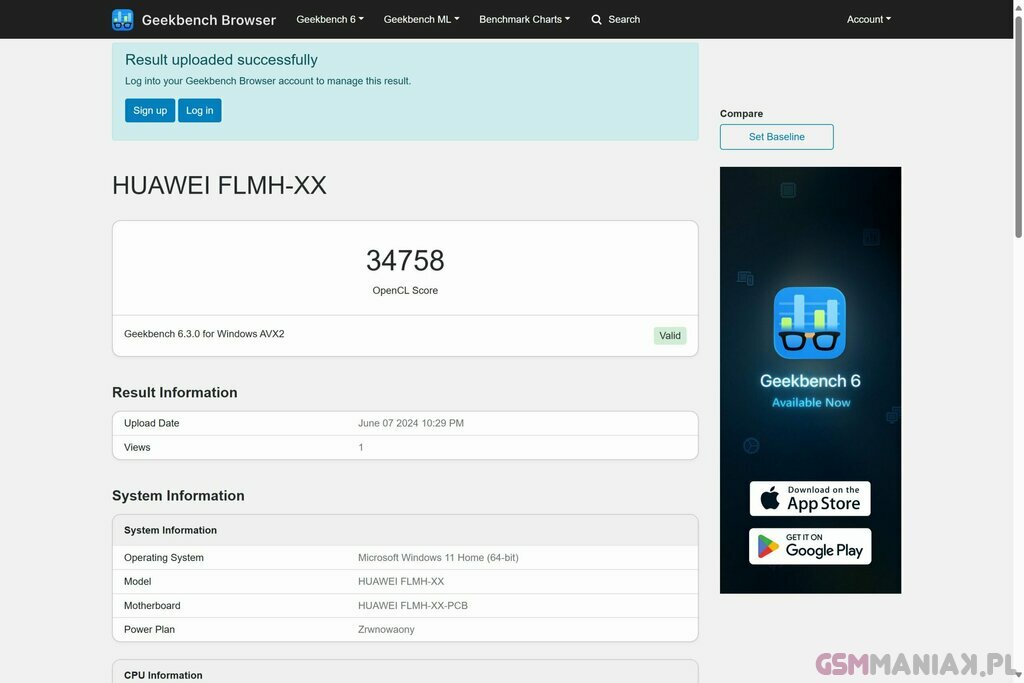Viewport: 1024px width, 683px height.
Task: Click the HUAWEI FLMH-XX page heading
Action: [219, 185]
